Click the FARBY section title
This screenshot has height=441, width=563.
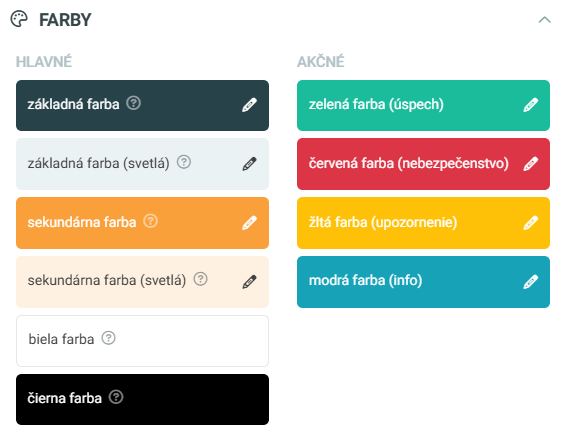point(65,20)
